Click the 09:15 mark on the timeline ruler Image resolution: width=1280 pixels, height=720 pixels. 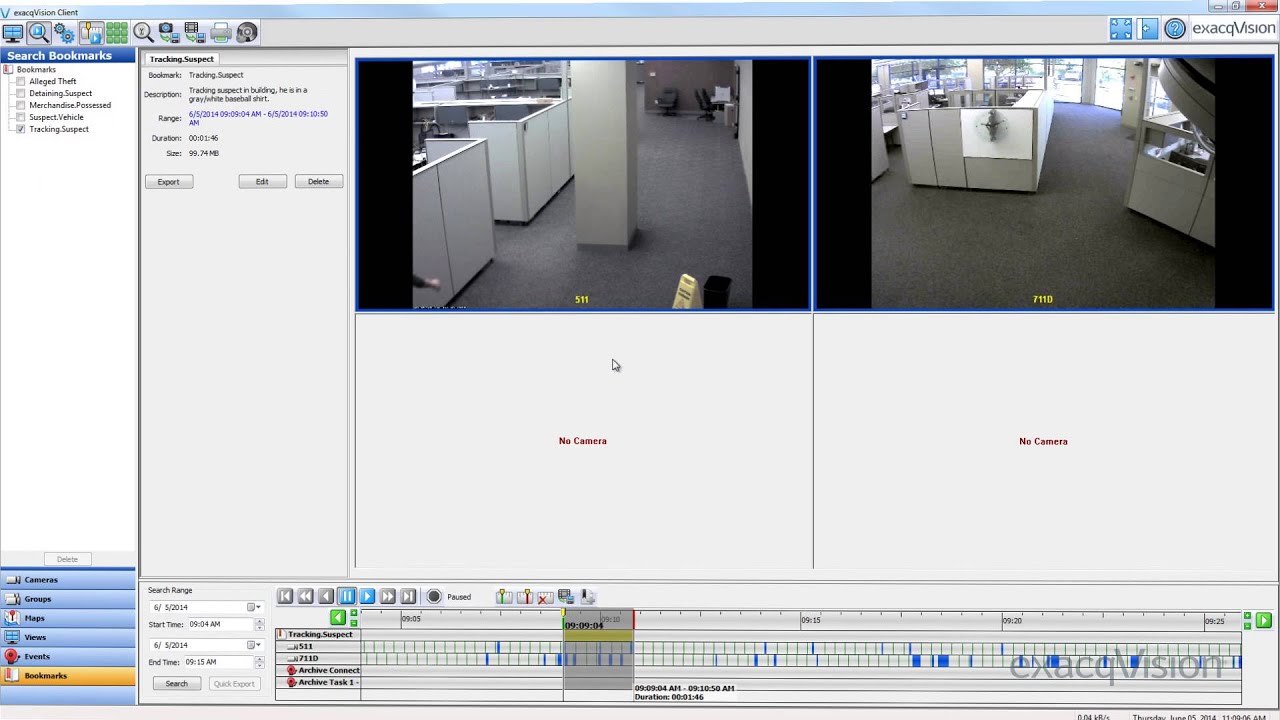click(x=811, y=620)
